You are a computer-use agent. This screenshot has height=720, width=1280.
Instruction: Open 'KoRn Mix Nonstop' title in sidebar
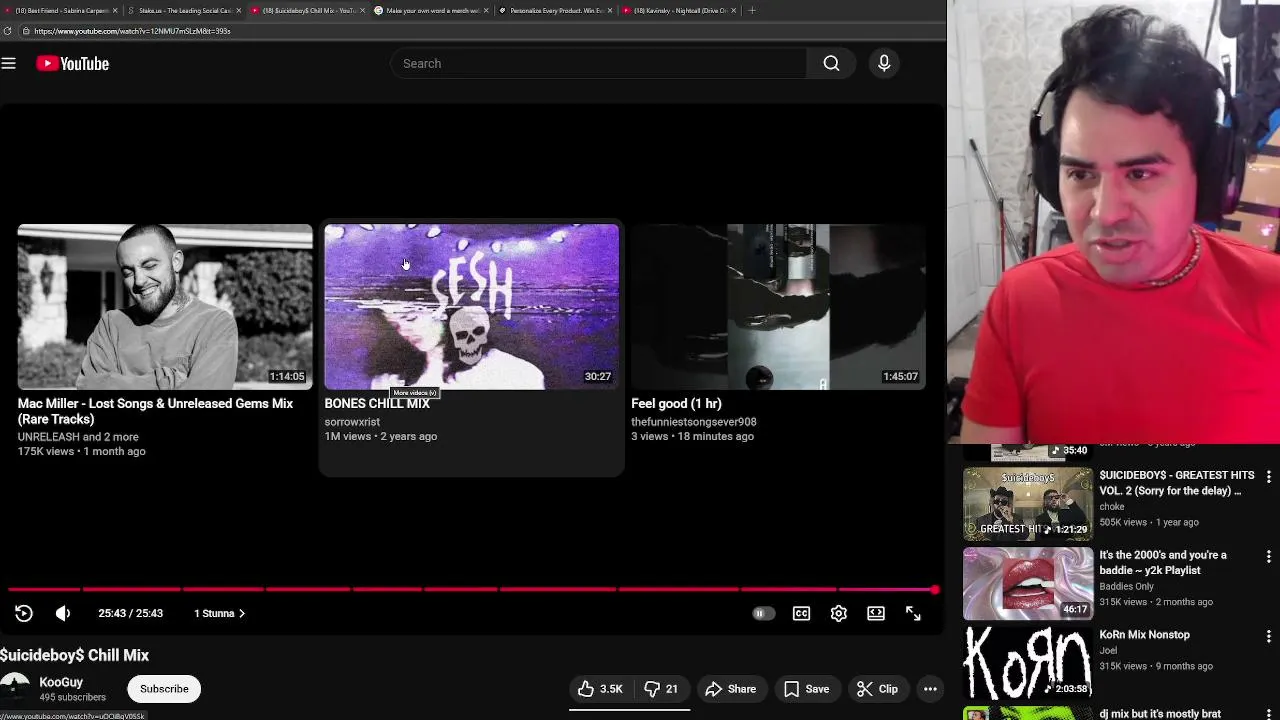pyautogui.click(x=1144, y=635)
